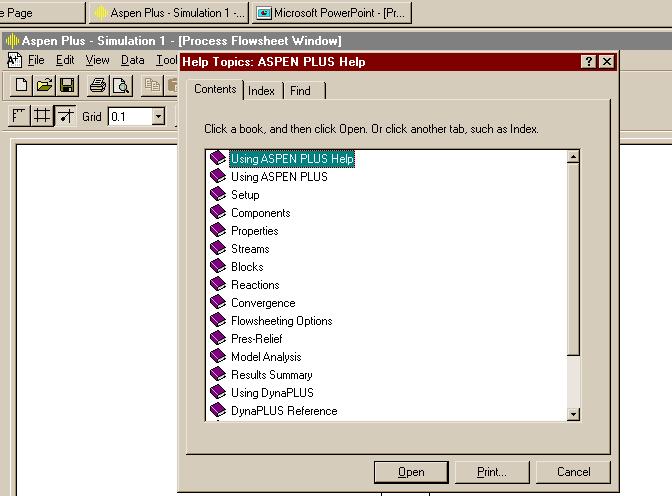Switch to the Find tab
This screenshot has height=496, width=672.
(x=300, y=91)
